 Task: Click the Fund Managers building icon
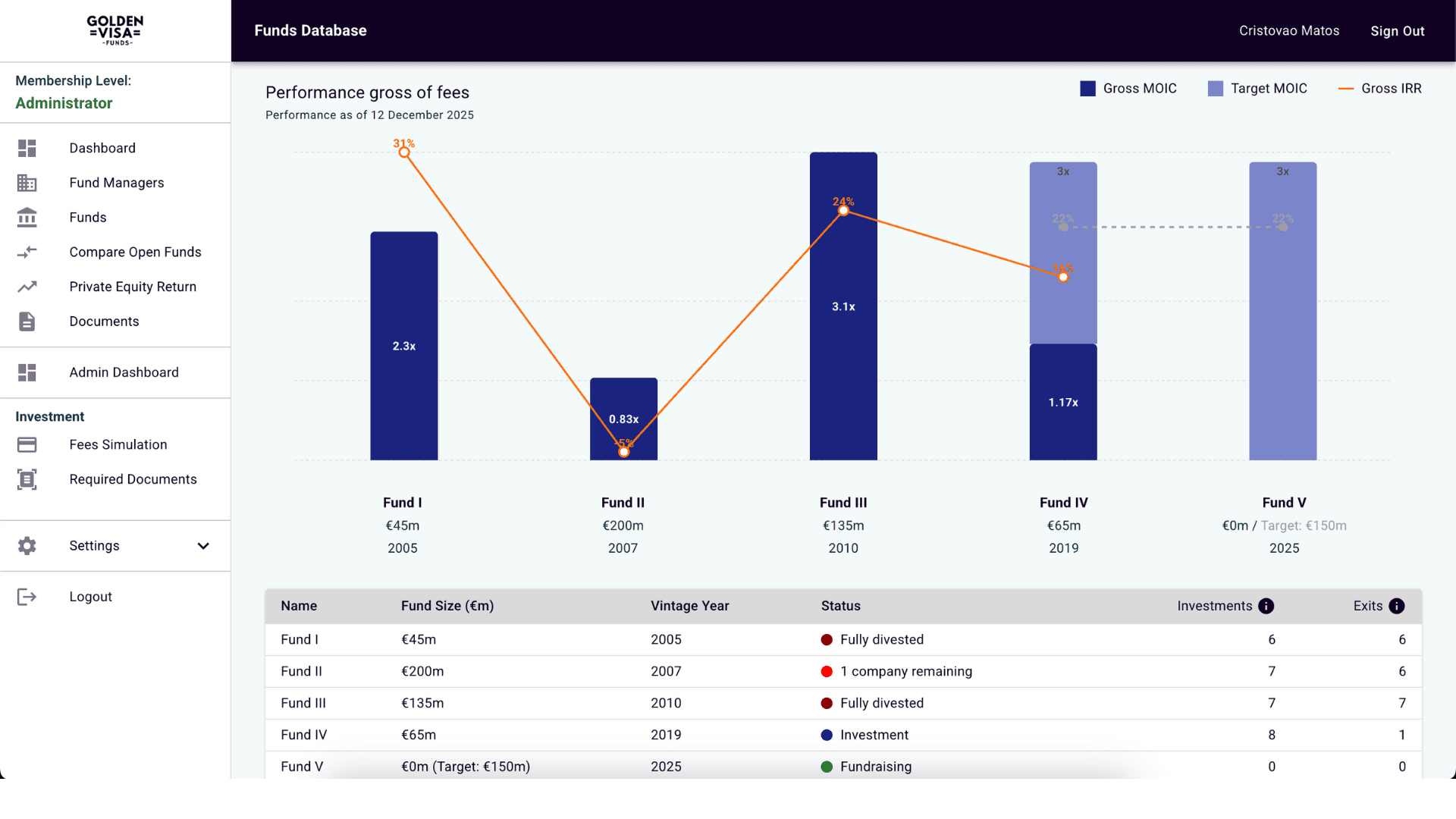click(x=27, y=183)
